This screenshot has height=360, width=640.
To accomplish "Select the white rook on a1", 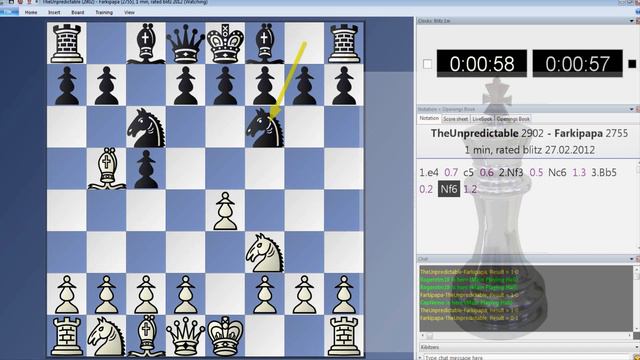I will pyautogui.click(x=67, y=336).
